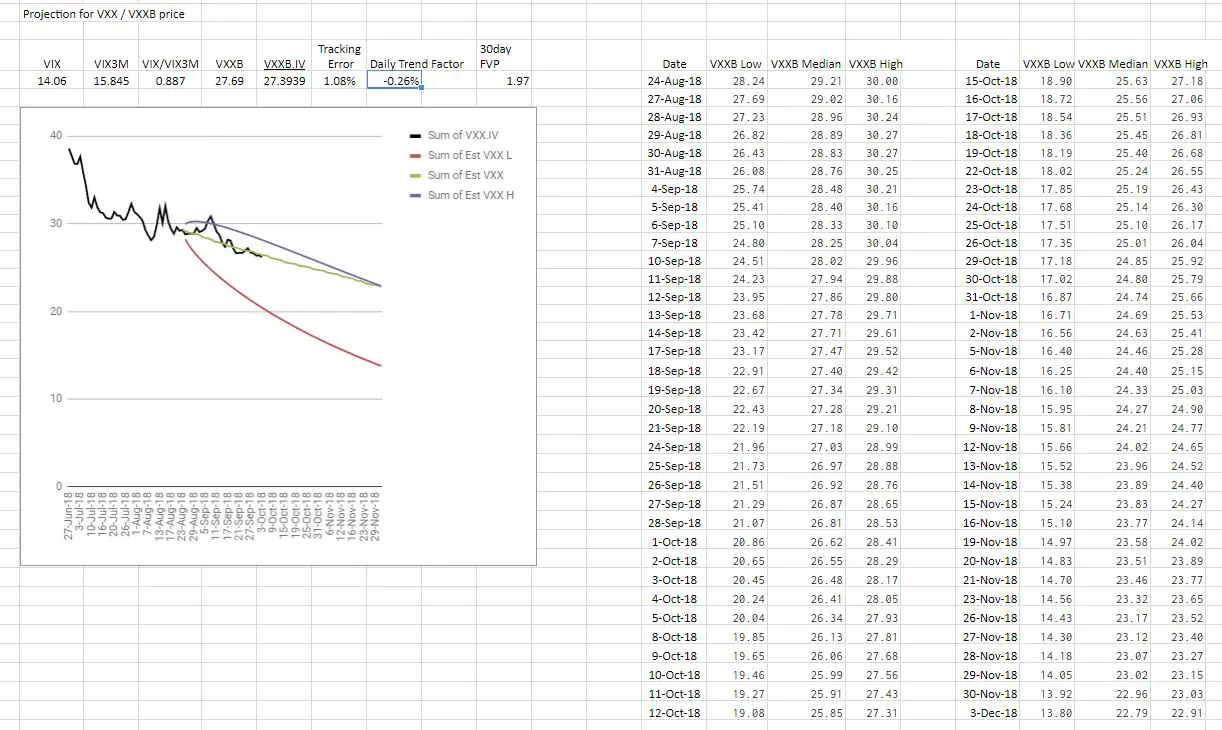Screen dimensions: 1222x730
Task: Click the 9-Nov-18 date cell
Action: (994, 428)
